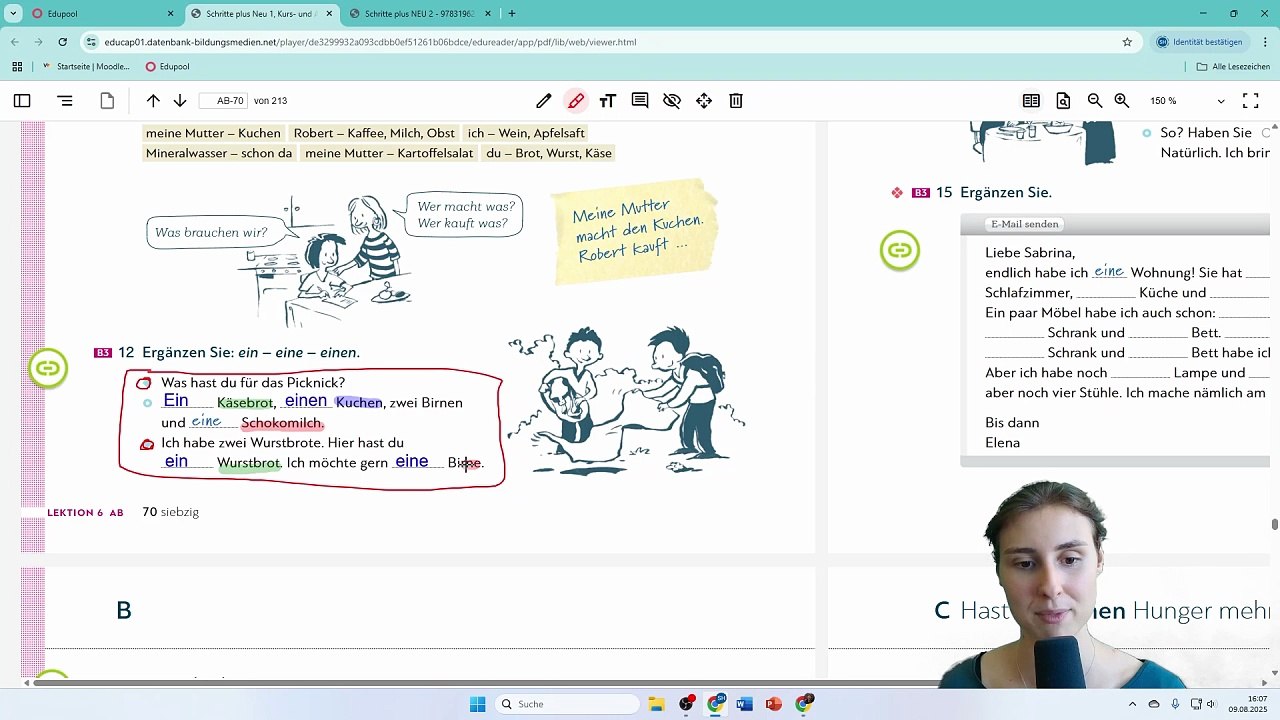This screenshot has width=1280, height=720.
Task: Open PowerPoint from the taskbar
Action: [x=773, y=704]
